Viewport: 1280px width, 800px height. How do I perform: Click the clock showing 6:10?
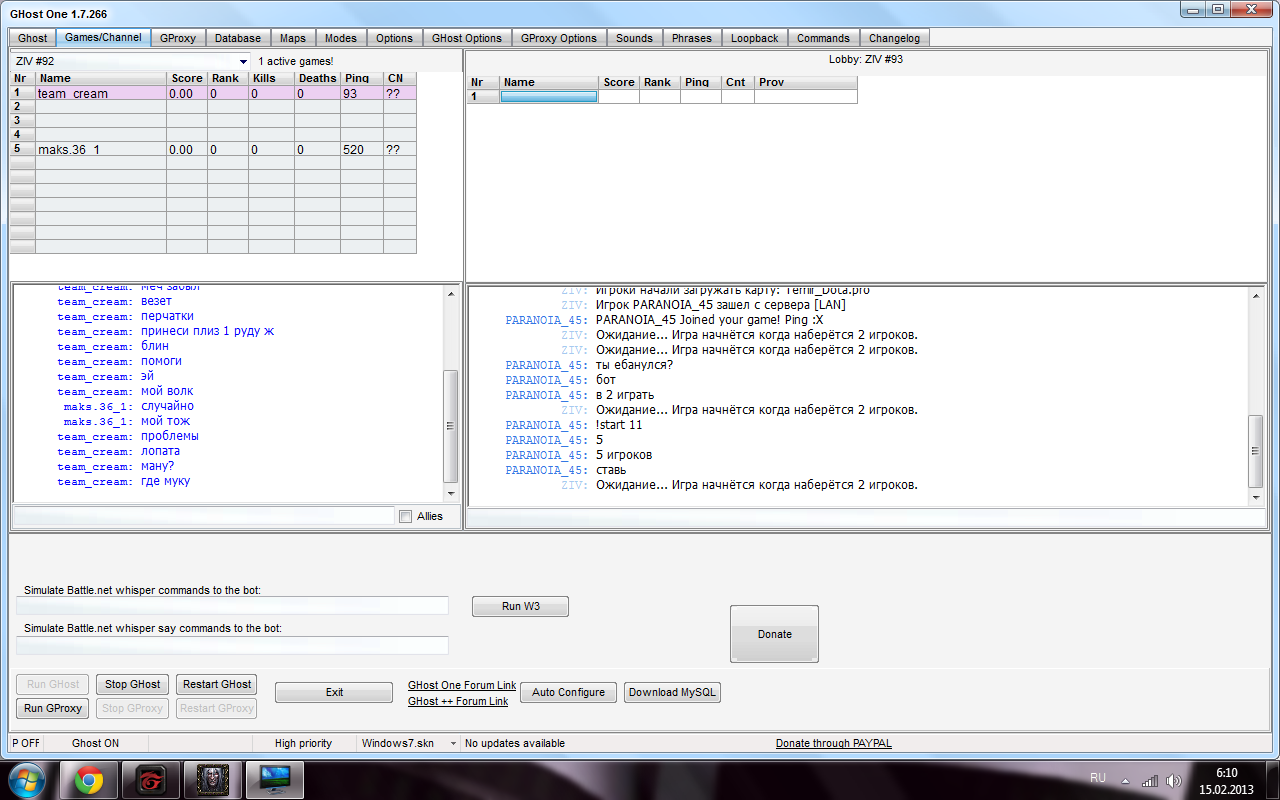[x=1226, y=772]
